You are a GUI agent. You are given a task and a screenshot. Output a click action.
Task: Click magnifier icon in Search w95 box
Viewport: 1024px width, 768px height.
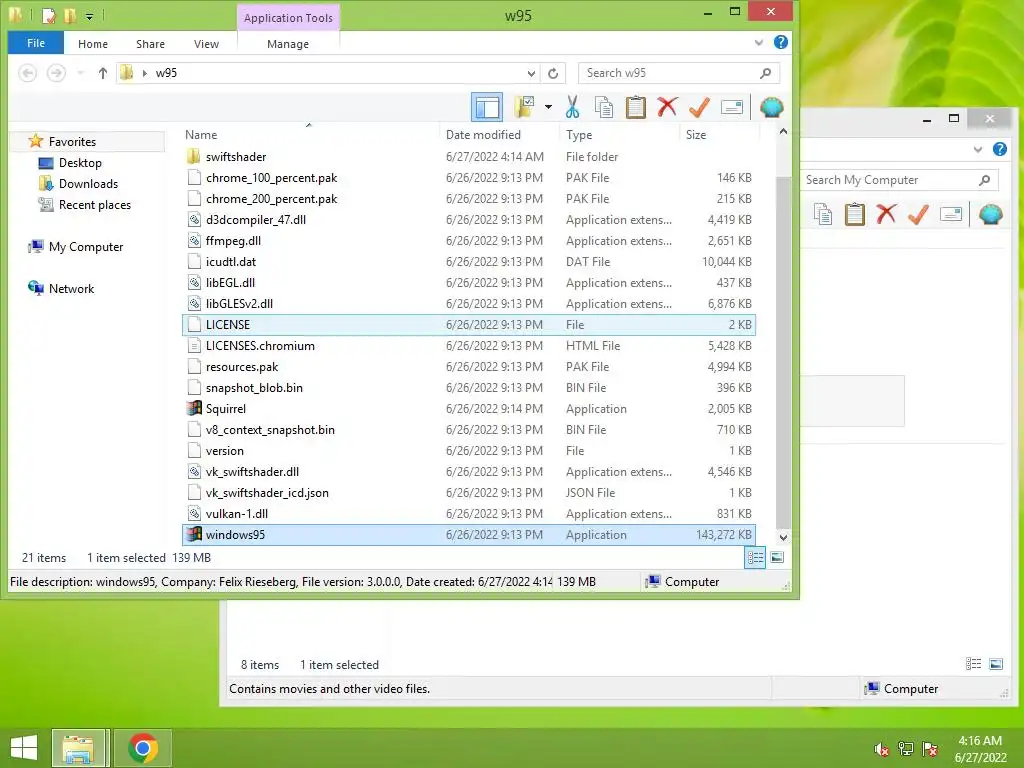pos(765,73)
